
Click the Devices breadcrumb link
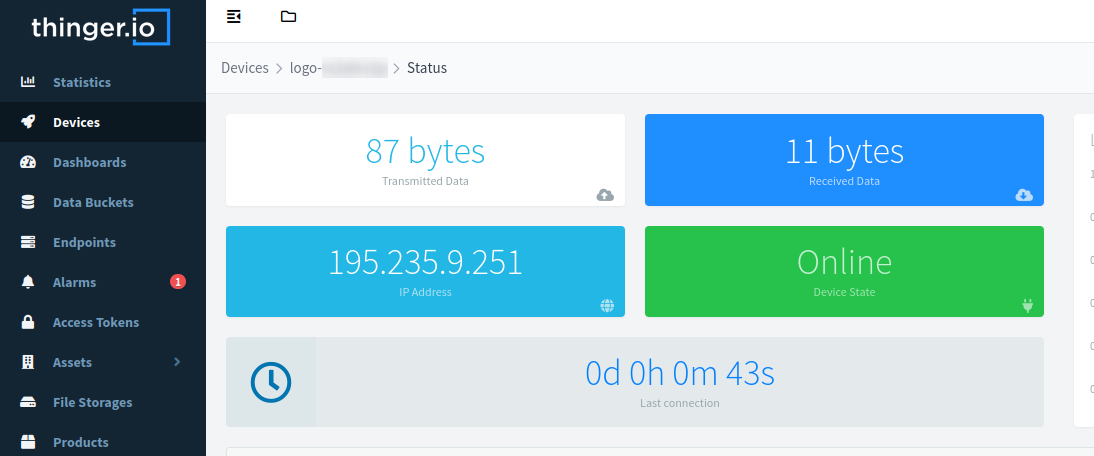click(244, 68)
